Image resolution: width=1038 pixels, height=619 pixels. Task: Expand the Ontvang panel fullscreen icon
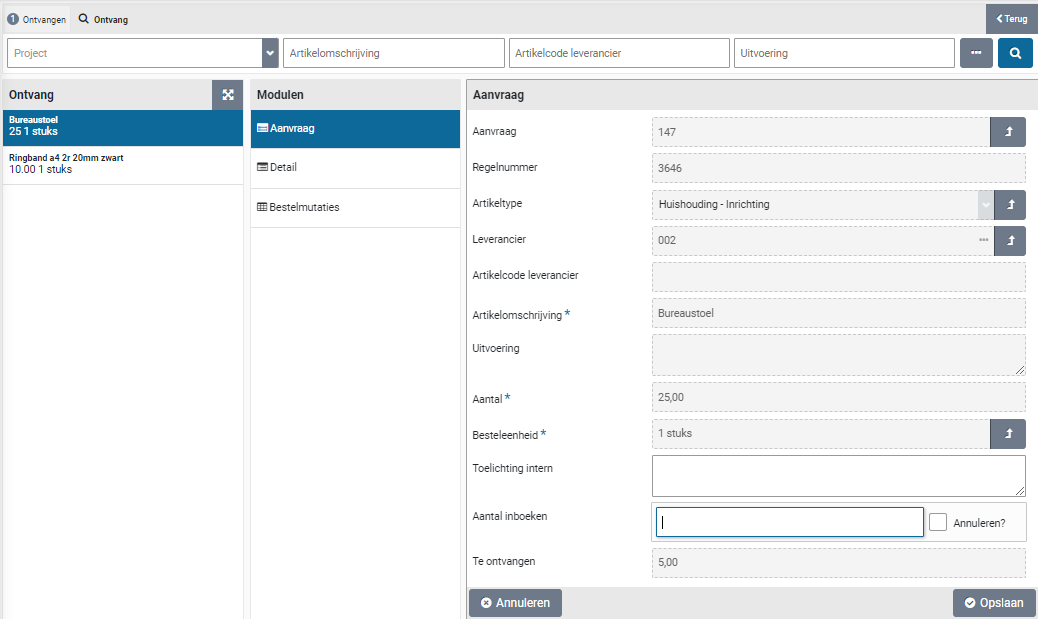pos(228,95)
